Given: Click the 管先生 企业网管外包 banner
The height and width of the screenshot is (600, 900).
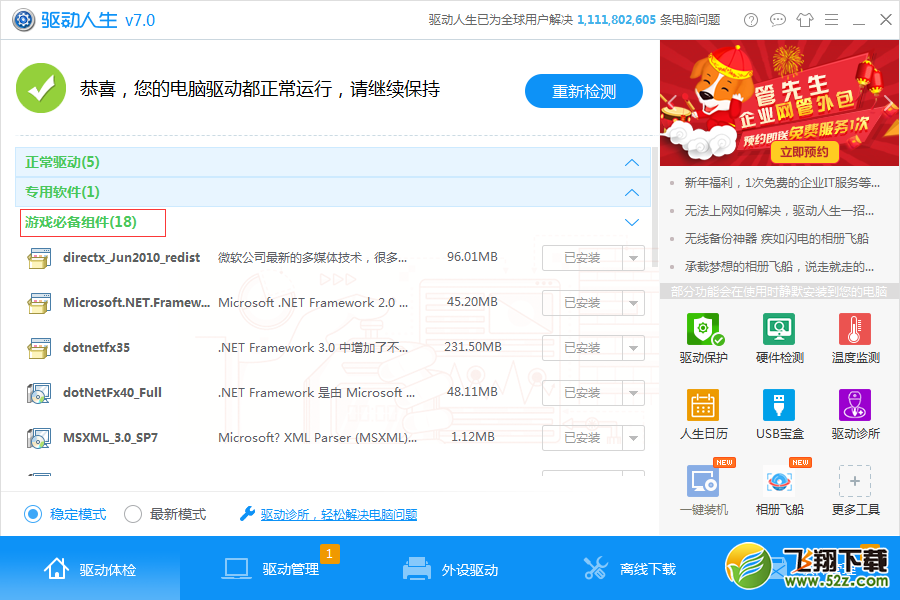Looking at the screenshot, I should click(779, 103).
